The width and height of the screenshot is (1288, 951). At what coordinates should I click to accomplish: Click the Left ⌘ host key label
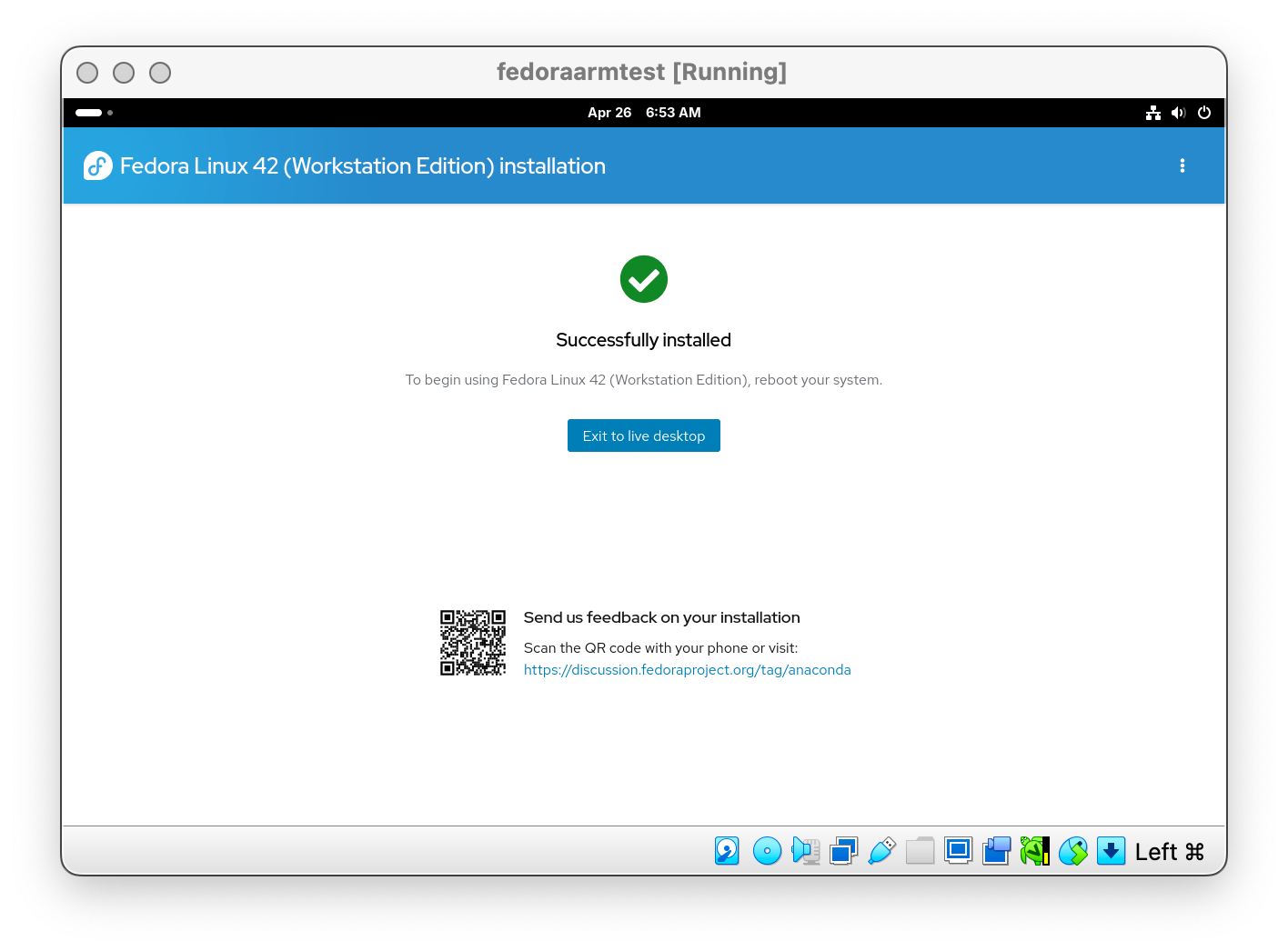point(1169,852)
